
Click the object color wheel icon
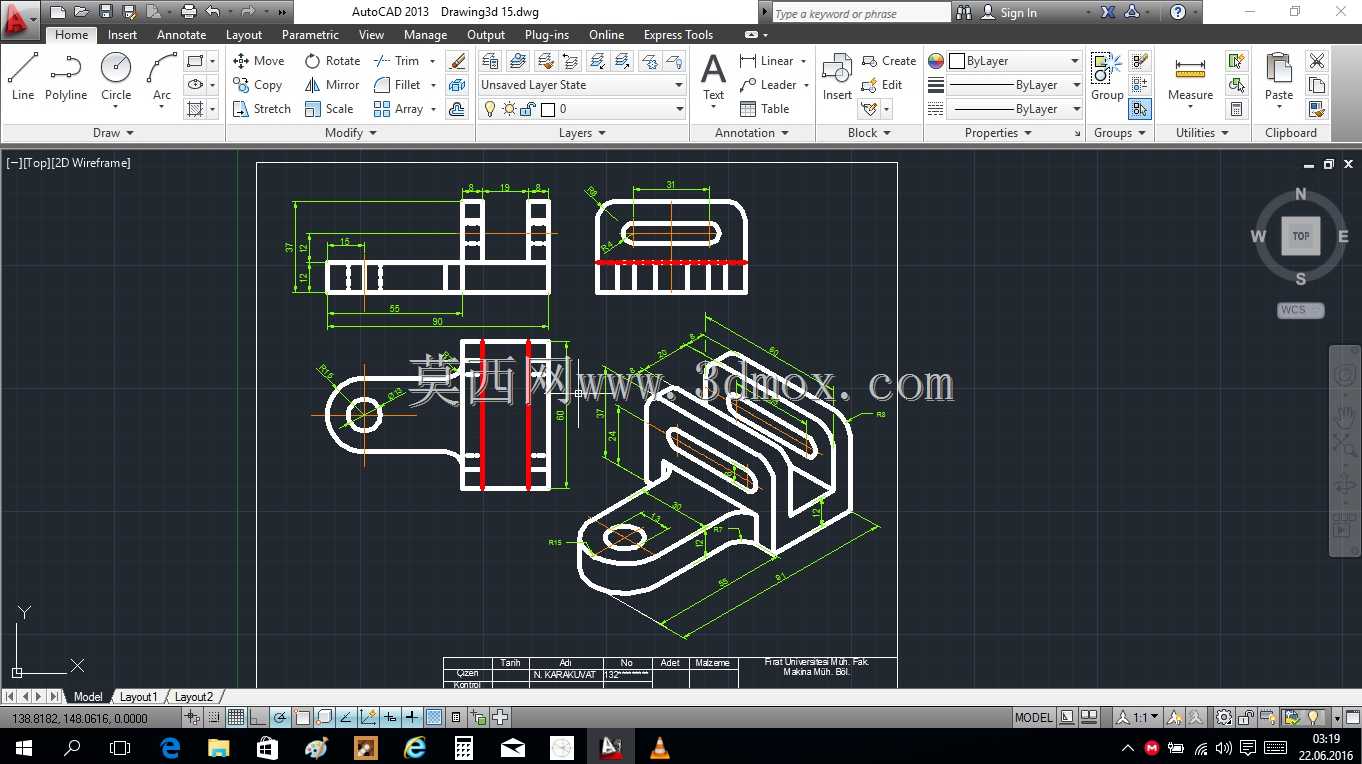pyautogui.click(x=936, y=61)
